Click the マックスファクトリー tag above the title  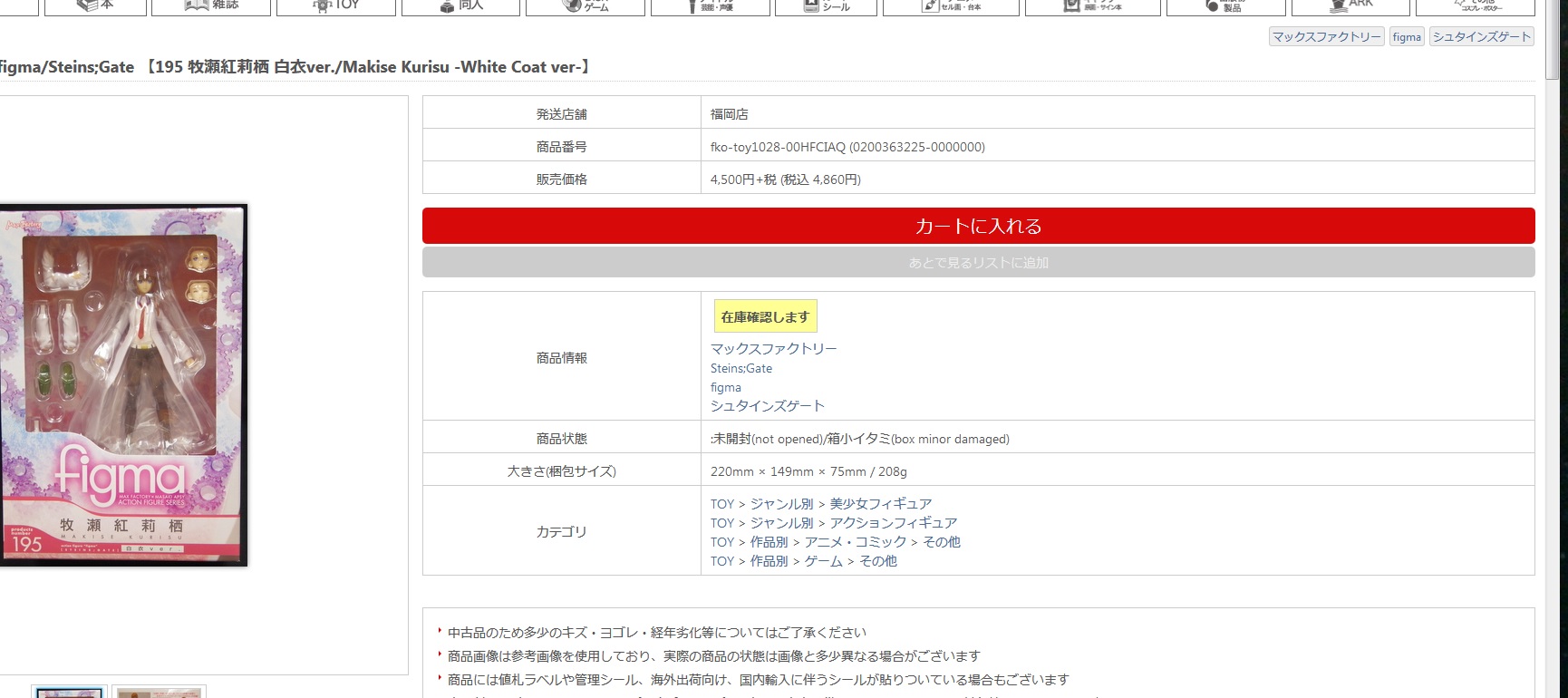pos(1326,37)
